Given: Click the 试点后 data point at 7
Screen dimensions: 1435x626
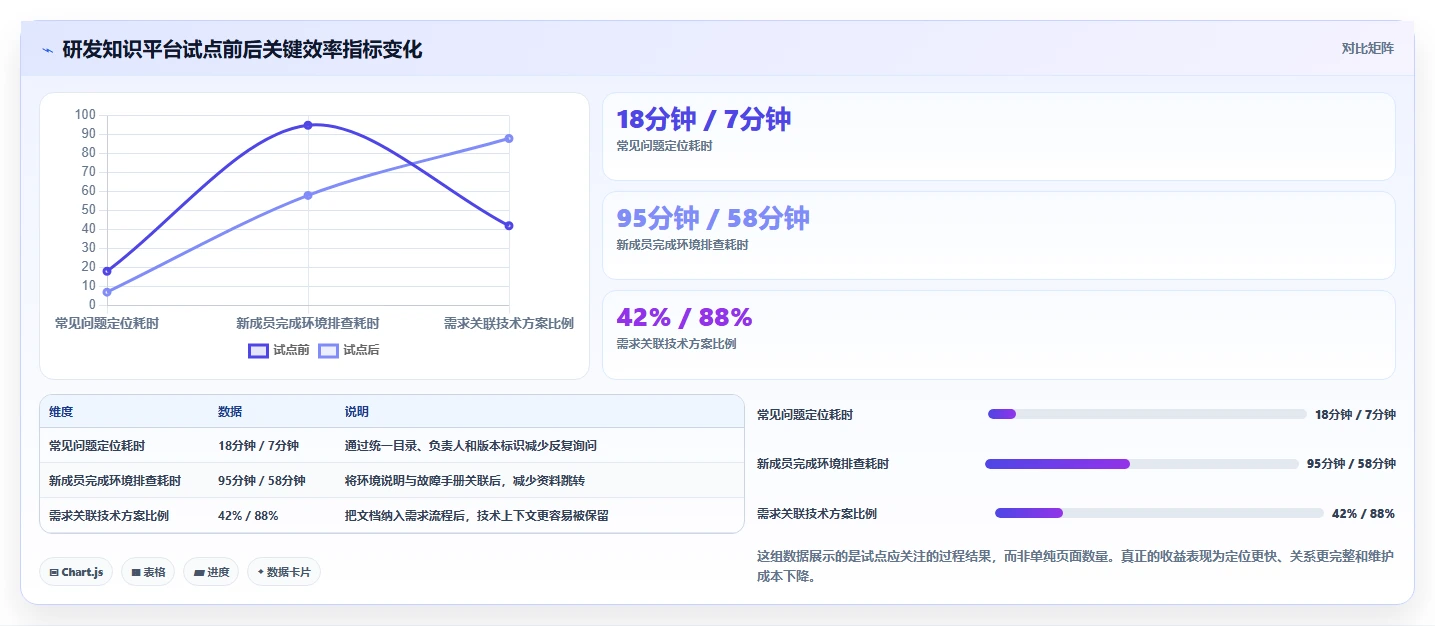Looking at the screenshot, I should pyautogui.click(x=107, y=292).
